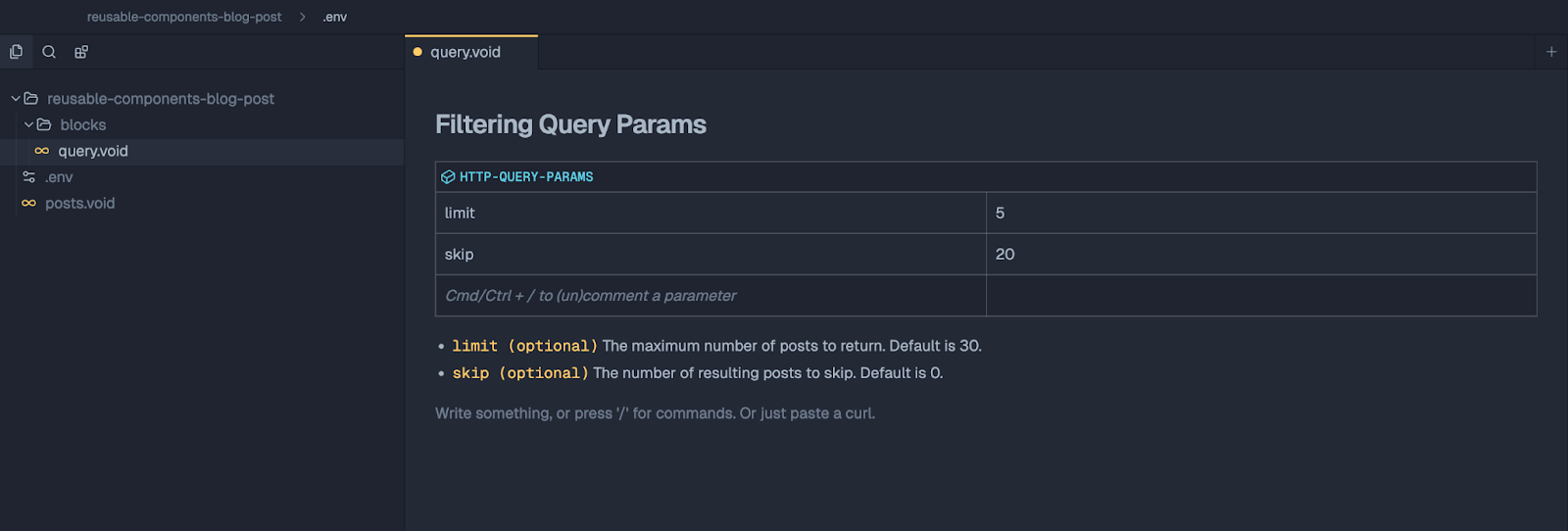The height and width of the screenshot is (531, 1568).
Task: Click the Filtering Query Params heading
Action: click(570, 124)
